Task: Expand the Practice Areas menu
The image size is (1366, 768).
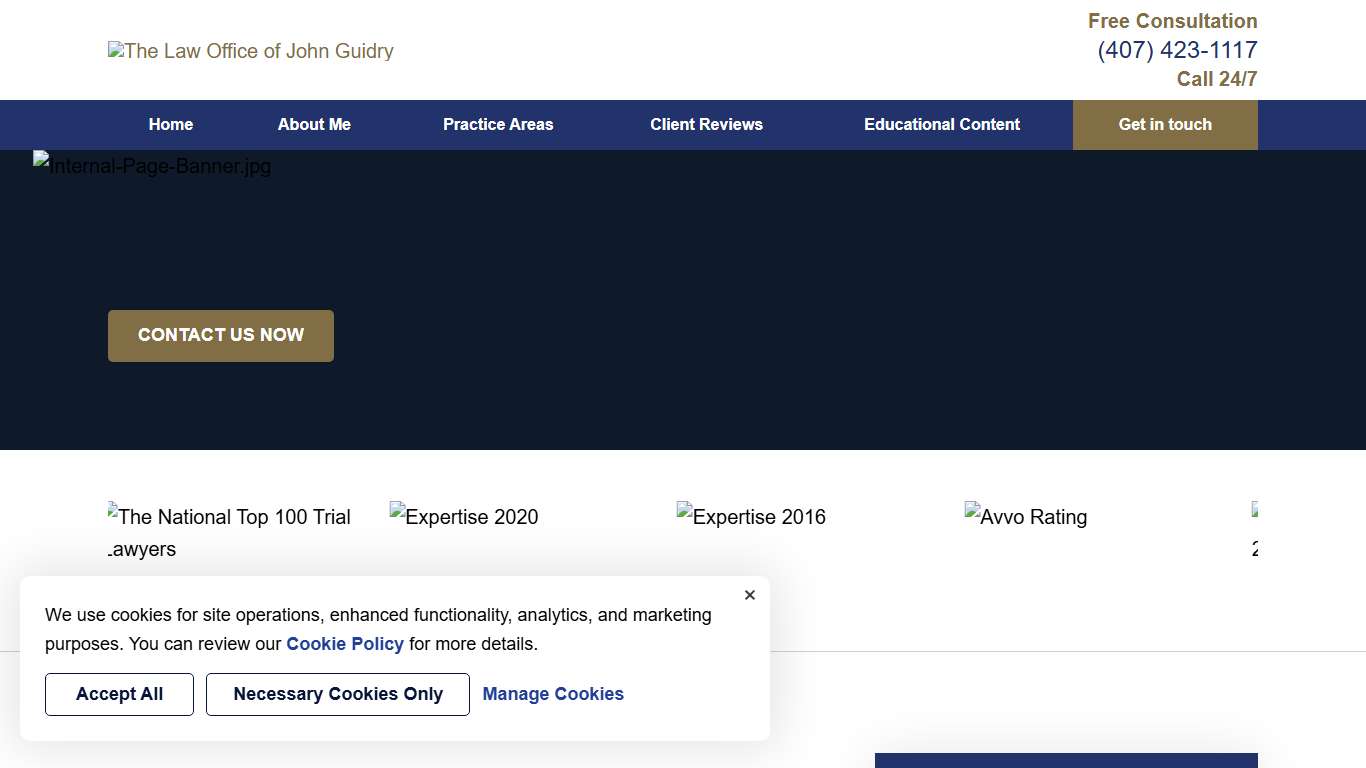Action: click(x=498, y=125)
